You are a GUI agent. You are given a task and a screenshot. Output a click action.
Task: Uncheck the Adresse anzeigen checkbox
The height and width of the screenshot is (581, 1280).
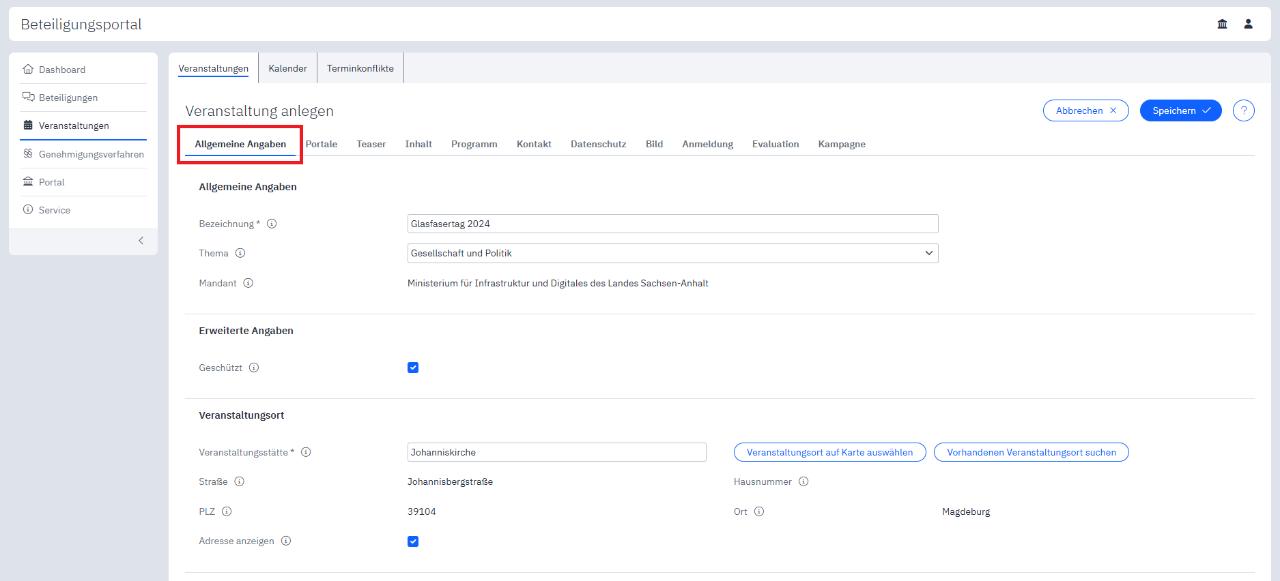(413, 541)
